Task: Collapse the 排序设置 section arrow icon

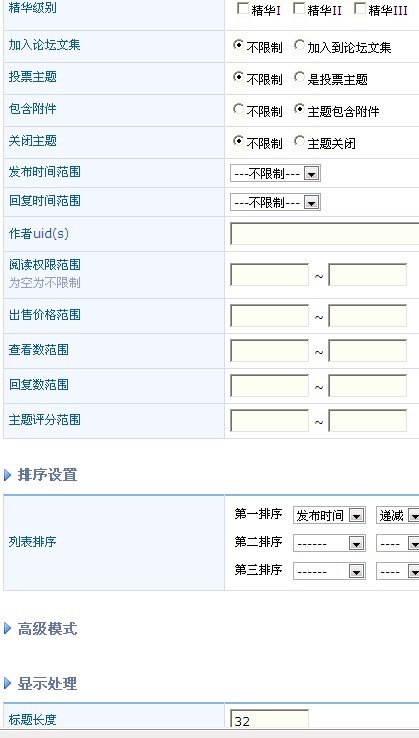Action: (8, 475)
